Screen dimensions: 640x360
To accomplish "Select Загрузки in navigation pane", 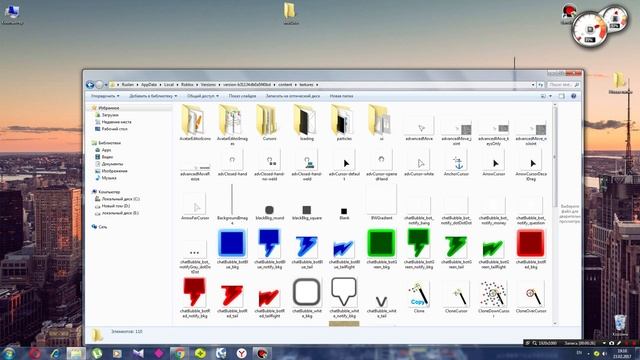I will 110,115.
